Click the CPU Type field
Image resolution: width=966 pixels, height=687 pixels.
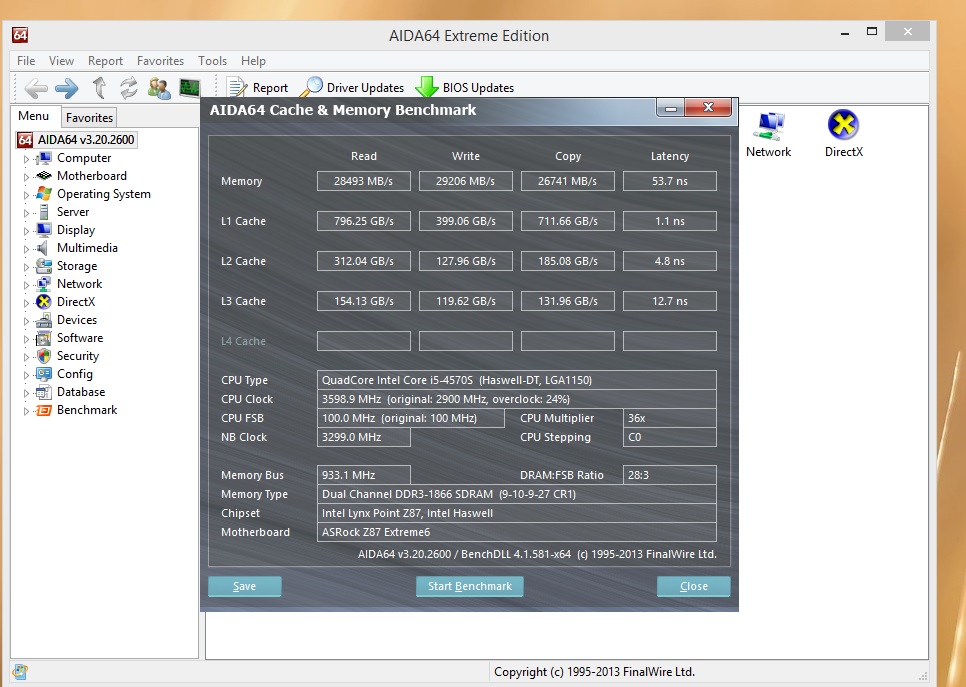click(516, 380)
